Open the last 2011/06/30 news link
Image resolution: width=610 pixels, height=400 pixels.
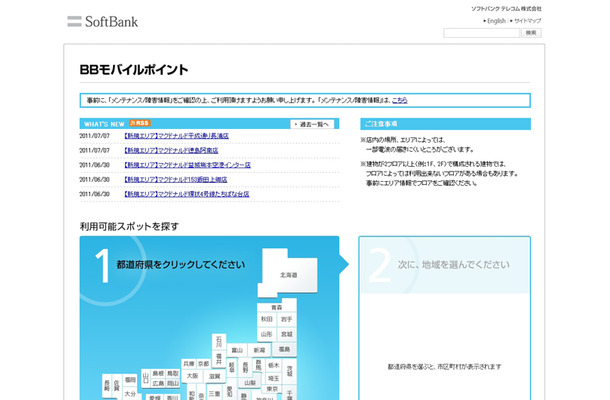[187, 194]
